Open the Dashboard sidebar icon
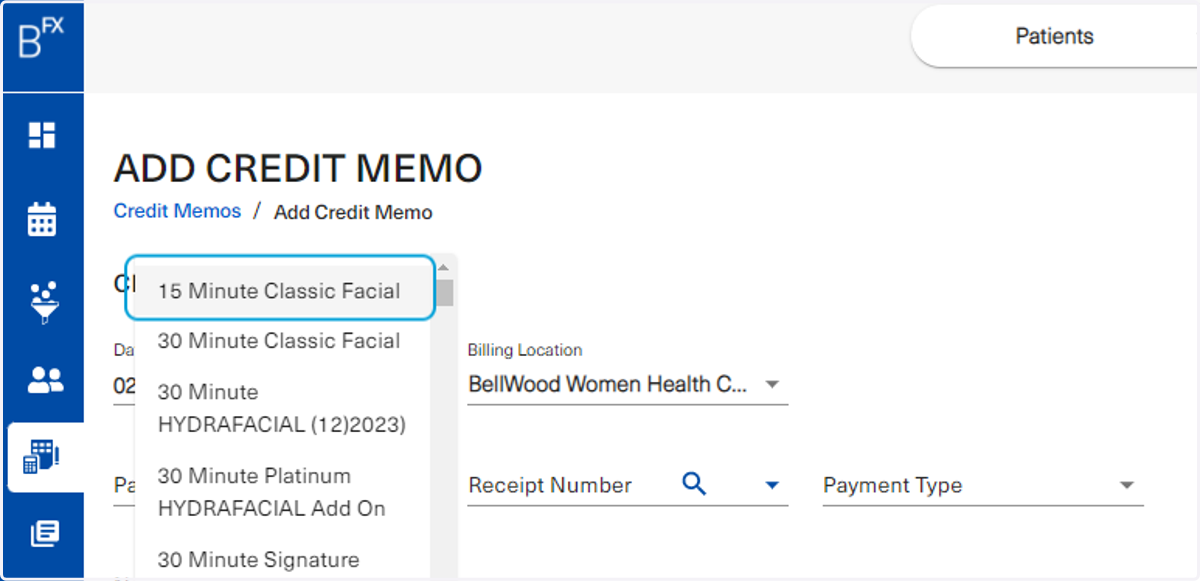The width and height of the screenshot is (1200, 581). coord(42,135)
